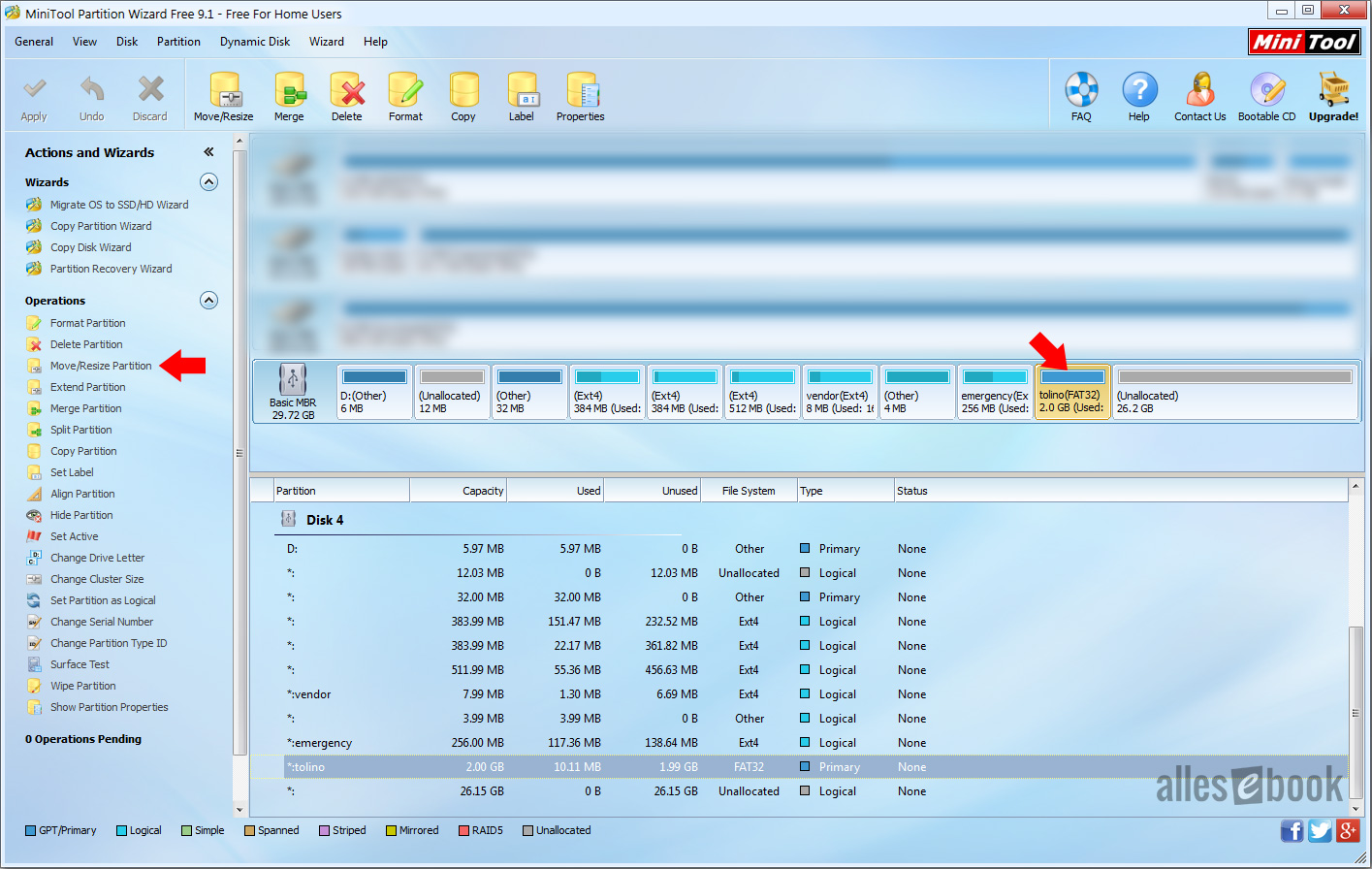This screenshot has height=869, width=1372.
Task: Start the Copy Partition Wizard
Action: [x=101, y=226]
